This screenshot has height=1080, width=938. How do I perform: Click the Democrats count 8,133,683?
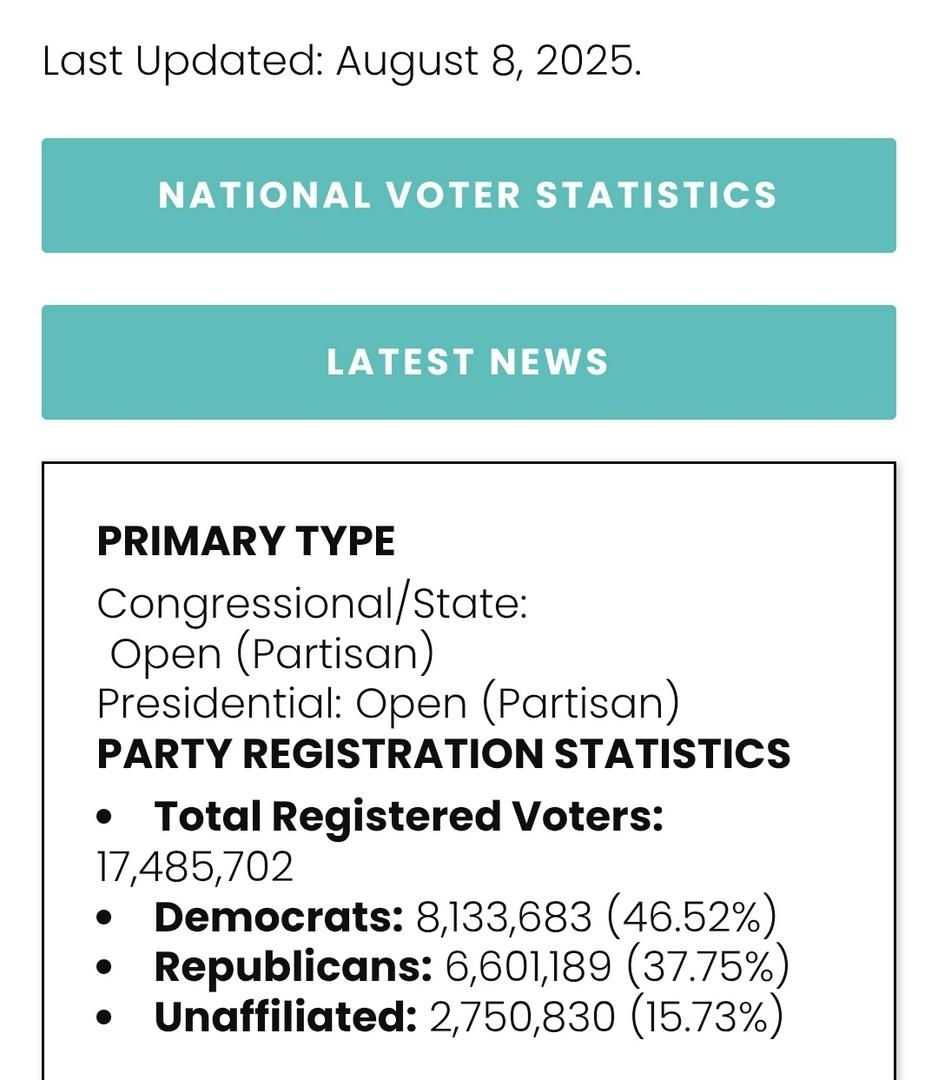[504, 917]
